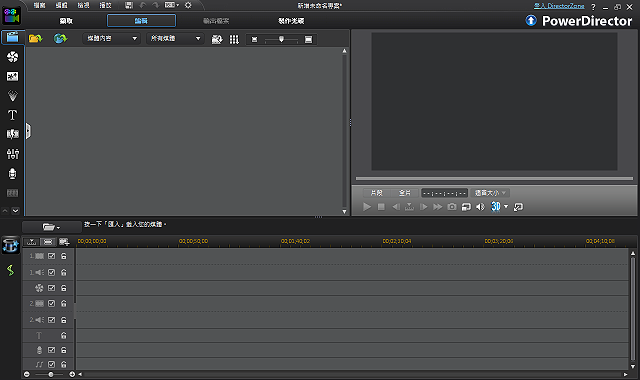This screenshot has height=380, width=640.
Task: Click the green Magic tools S icon
Action: [x=10, y=270]
